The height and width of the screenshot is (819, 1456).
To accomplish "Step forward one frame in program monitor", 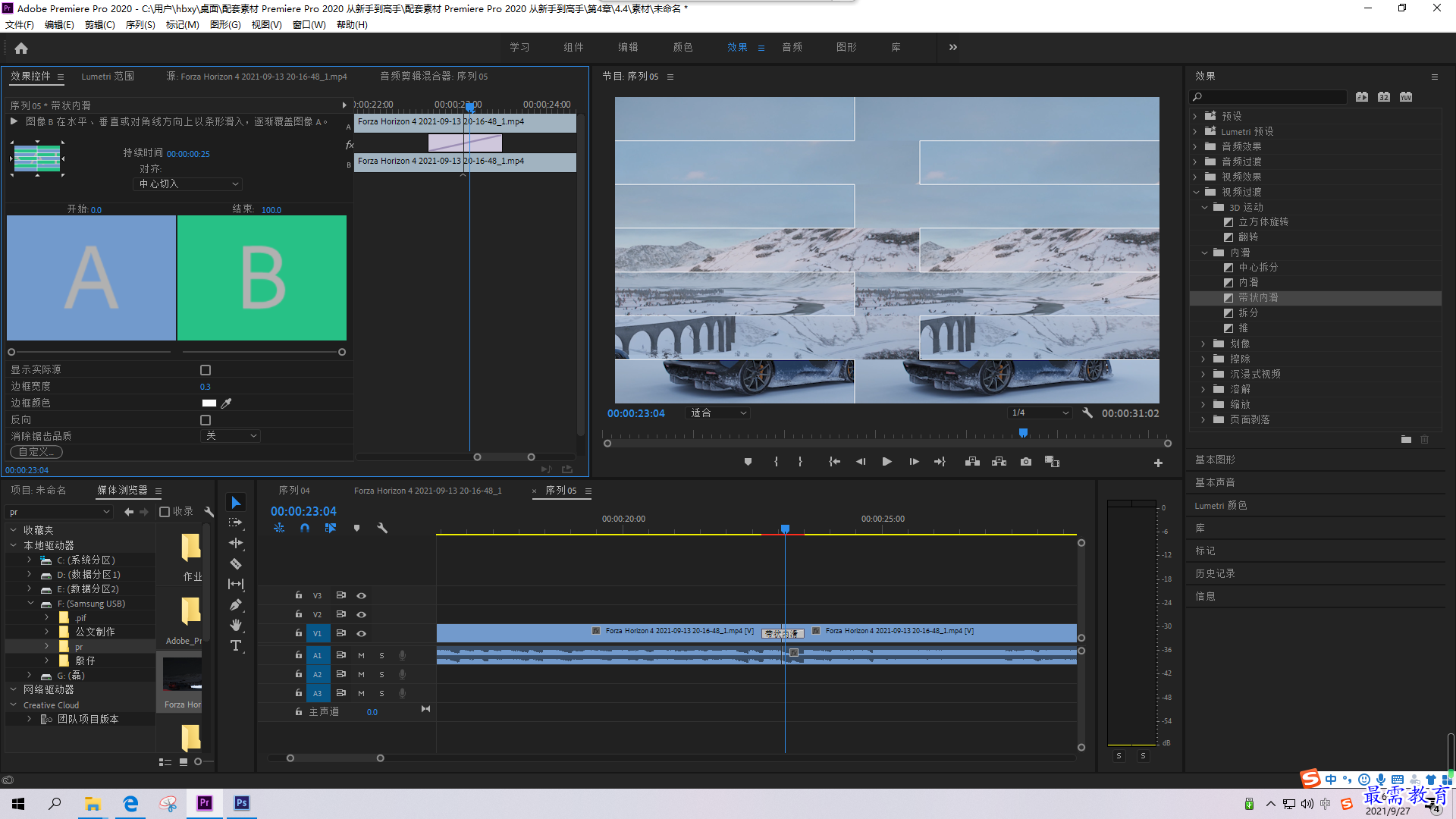I will point(914,461).
